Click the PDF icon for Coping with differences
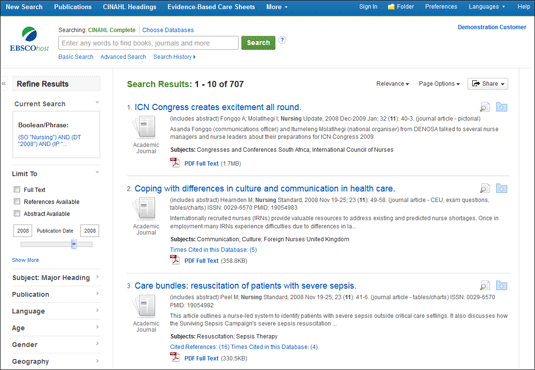This screenshot has width=535, height=370. coord(175,260)
